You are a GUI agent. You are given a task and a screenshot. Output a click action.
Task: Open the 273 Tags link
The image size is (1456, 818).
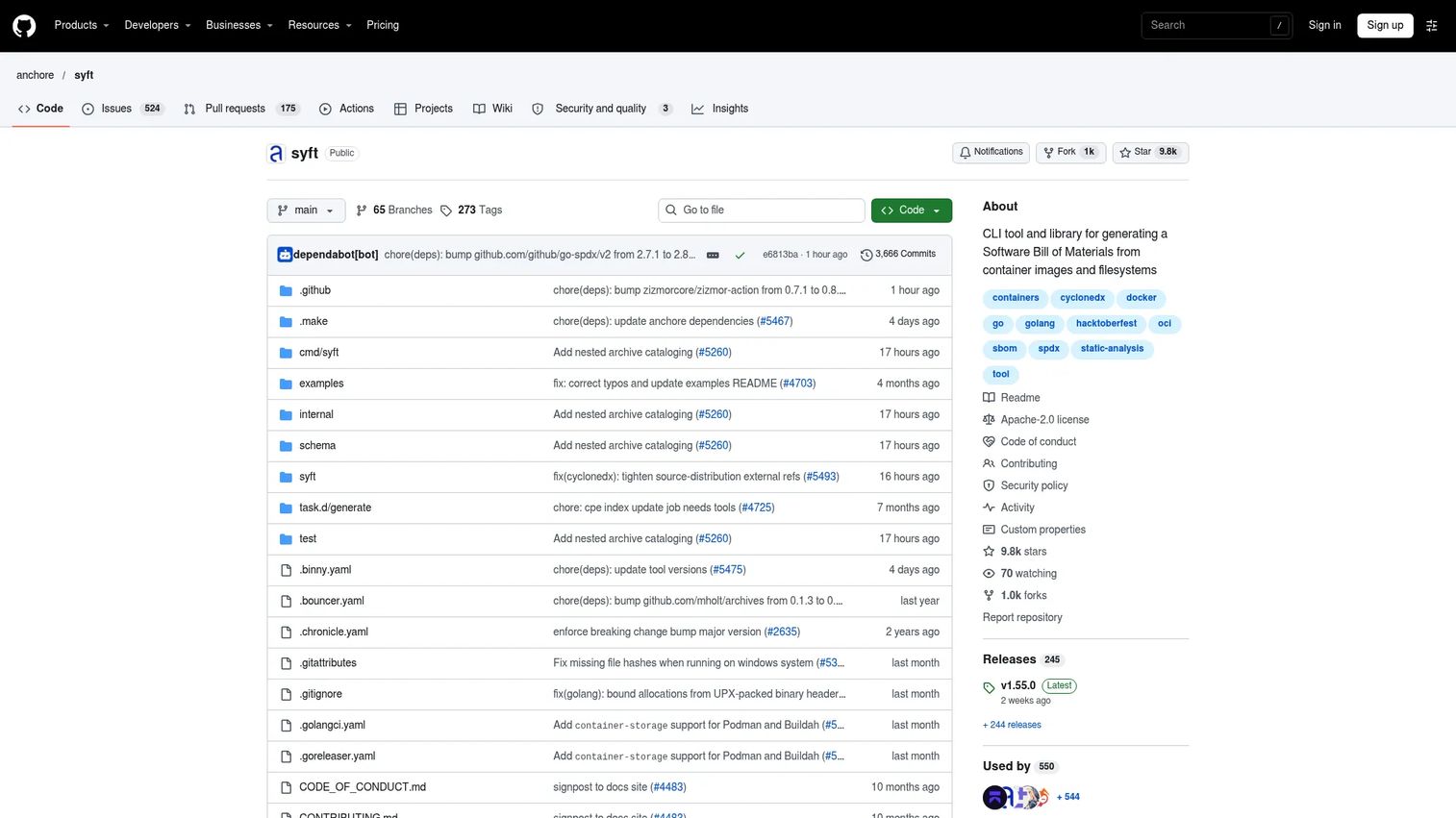coord(471,211)
